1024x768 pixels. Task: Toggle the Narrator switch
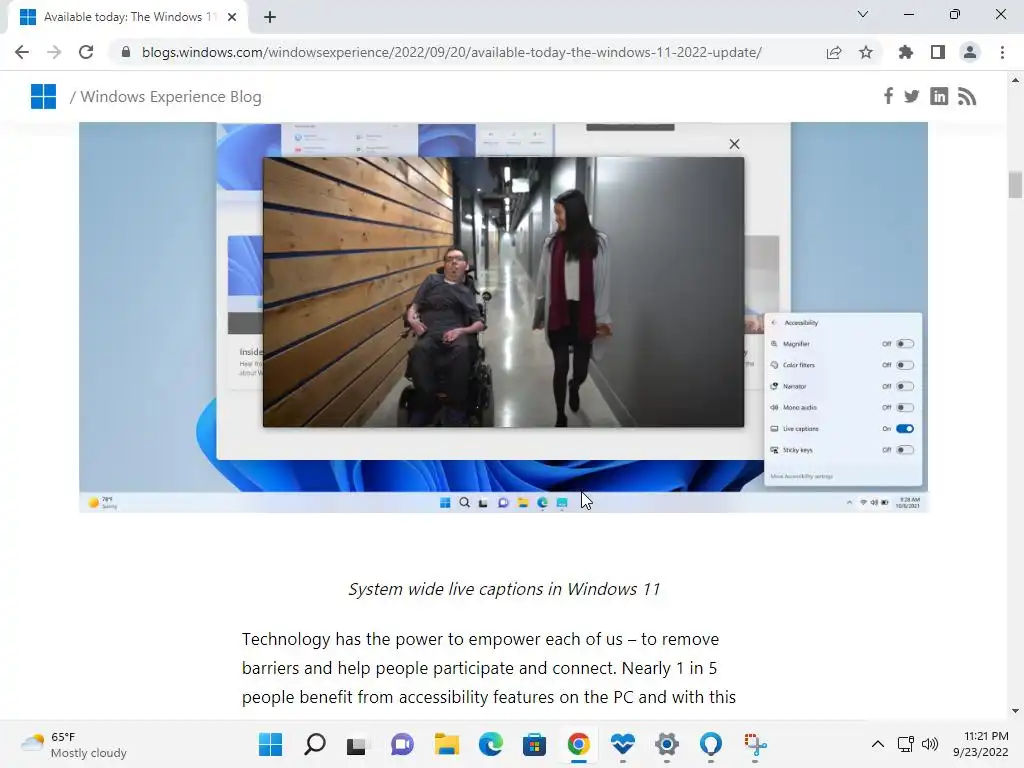[904, 386]
